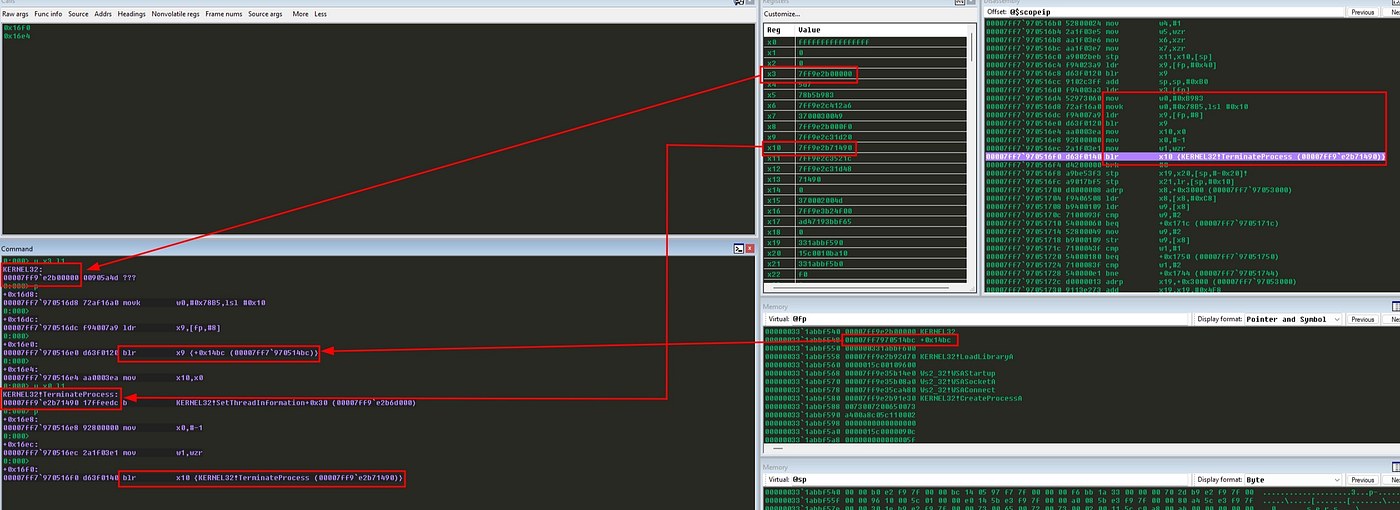The image size is (1400, 510).
Task: Click the Virtual @fp address field
Action: pos(989,319)
